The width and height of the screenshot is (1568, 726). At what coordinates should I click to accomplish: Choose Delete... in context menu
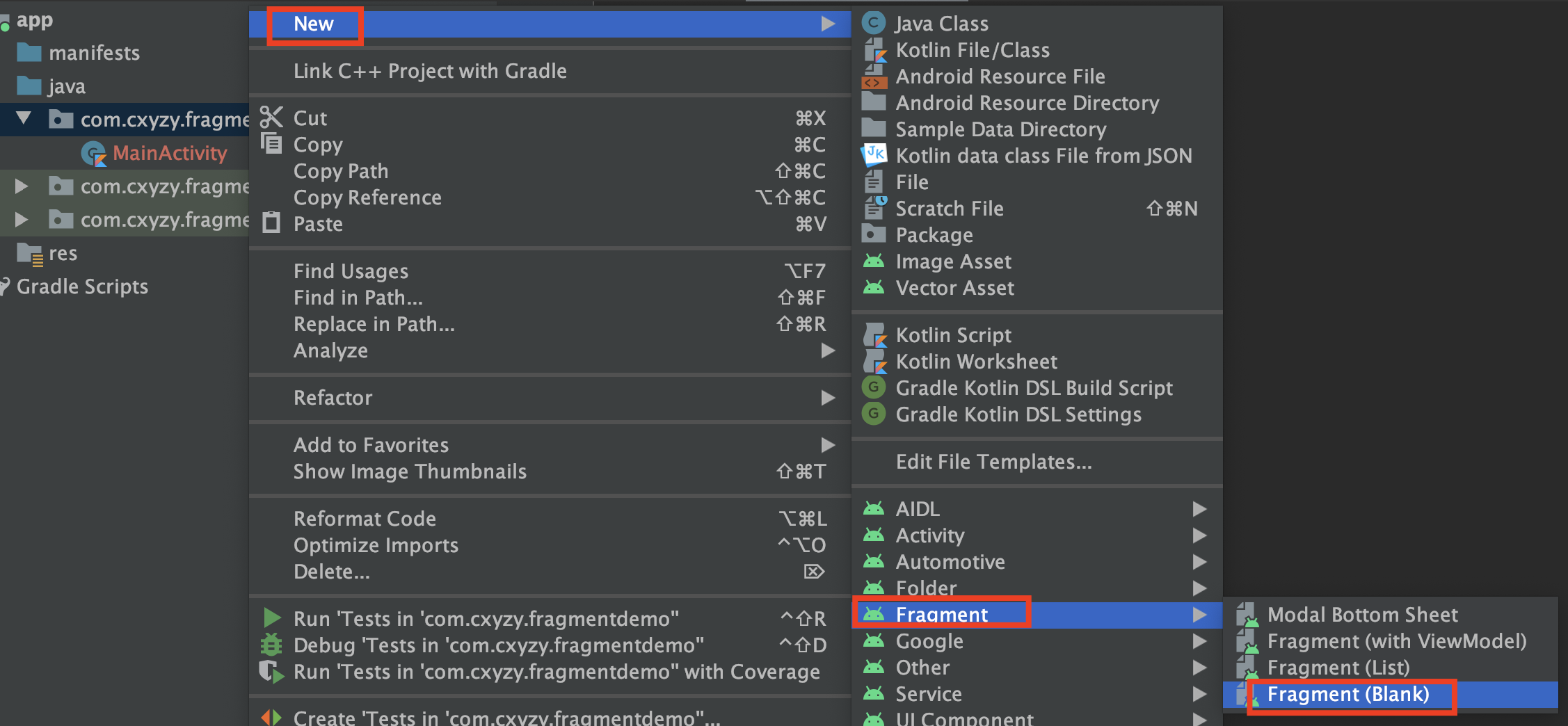click(x=550, y=572)
